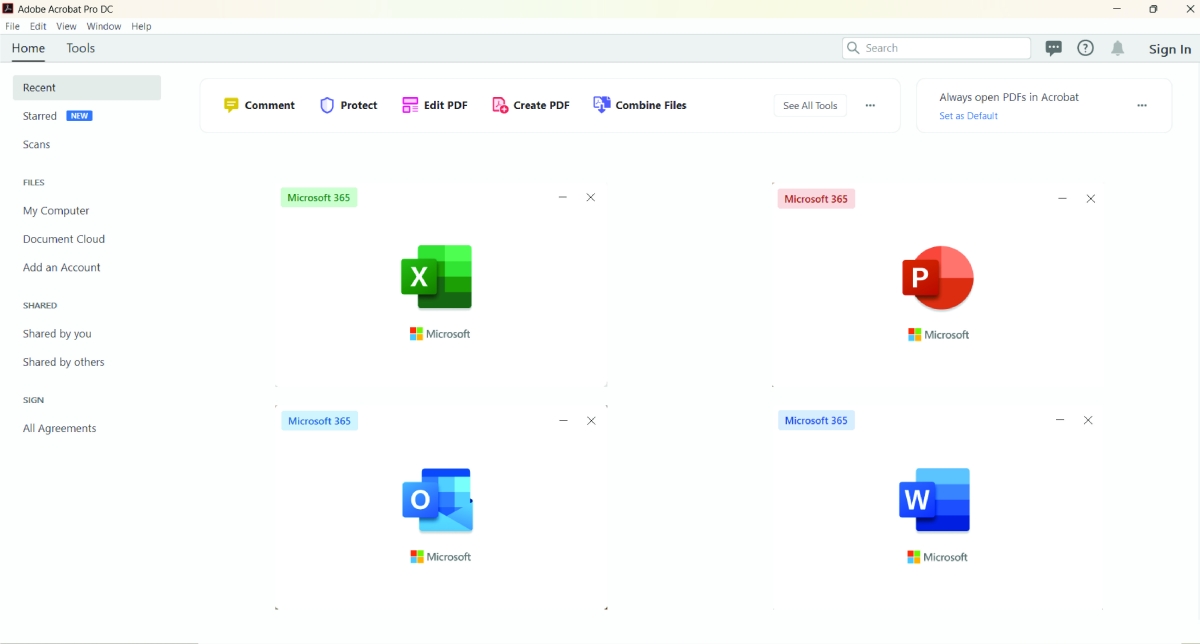Open the chat messages icon

1053,48
